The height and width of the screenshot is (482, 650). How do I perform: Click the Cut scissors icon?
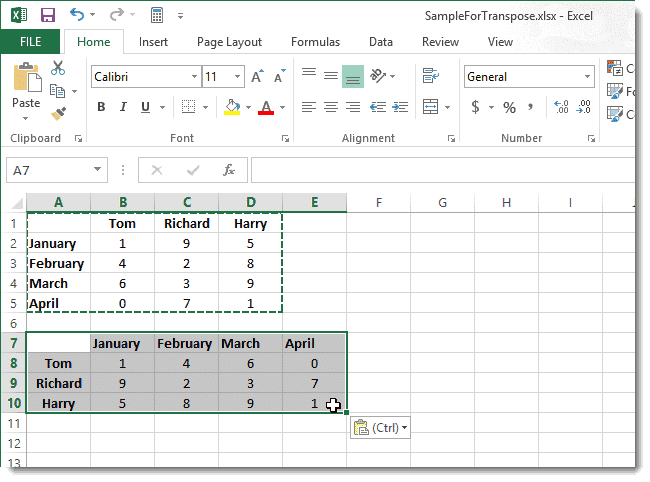tap(58, 68)
